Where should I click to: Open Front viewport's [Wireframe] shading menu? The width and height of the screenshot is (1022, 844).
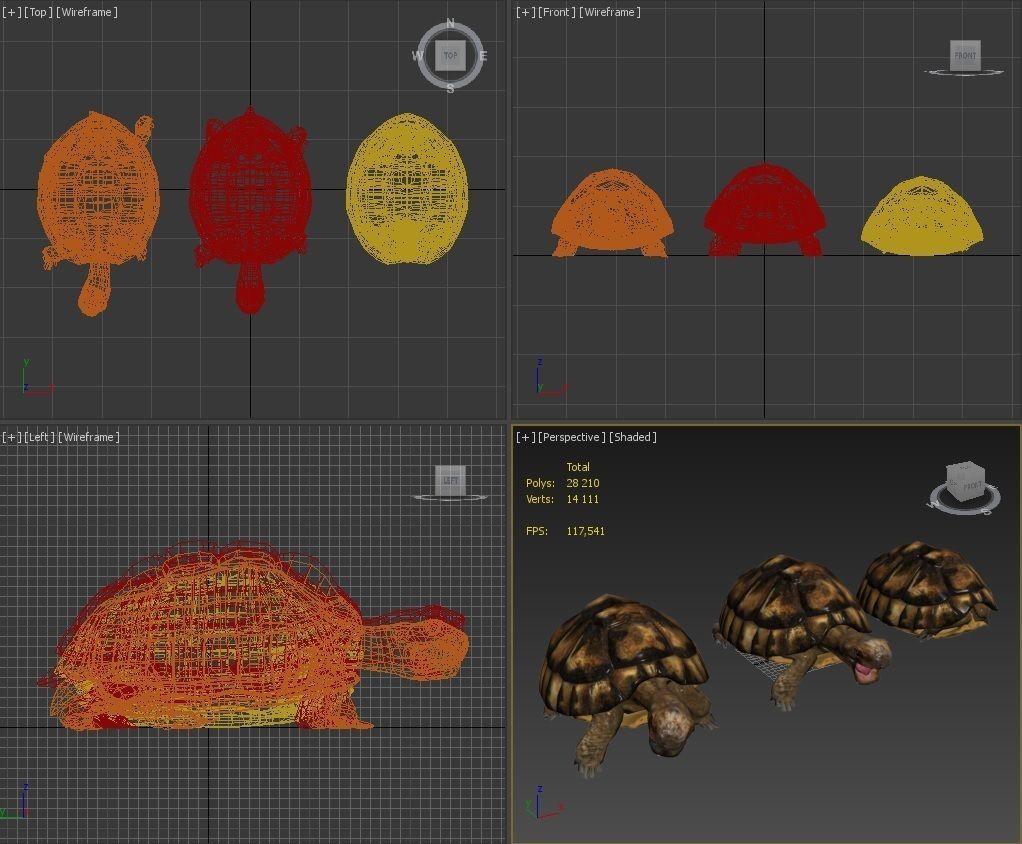610,12
